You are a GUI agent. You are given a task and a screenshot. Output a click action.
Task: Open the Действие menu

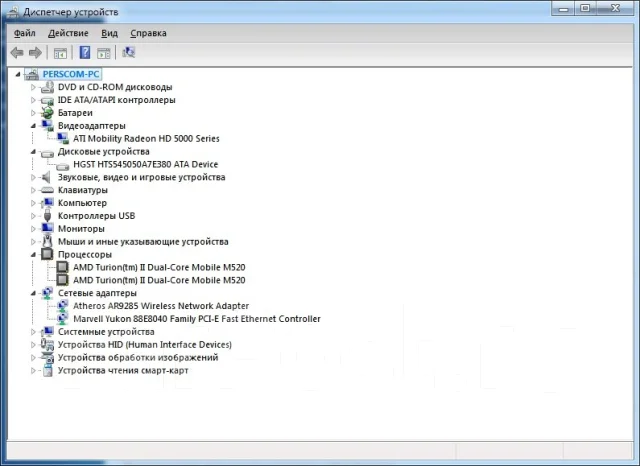point(68,33)
